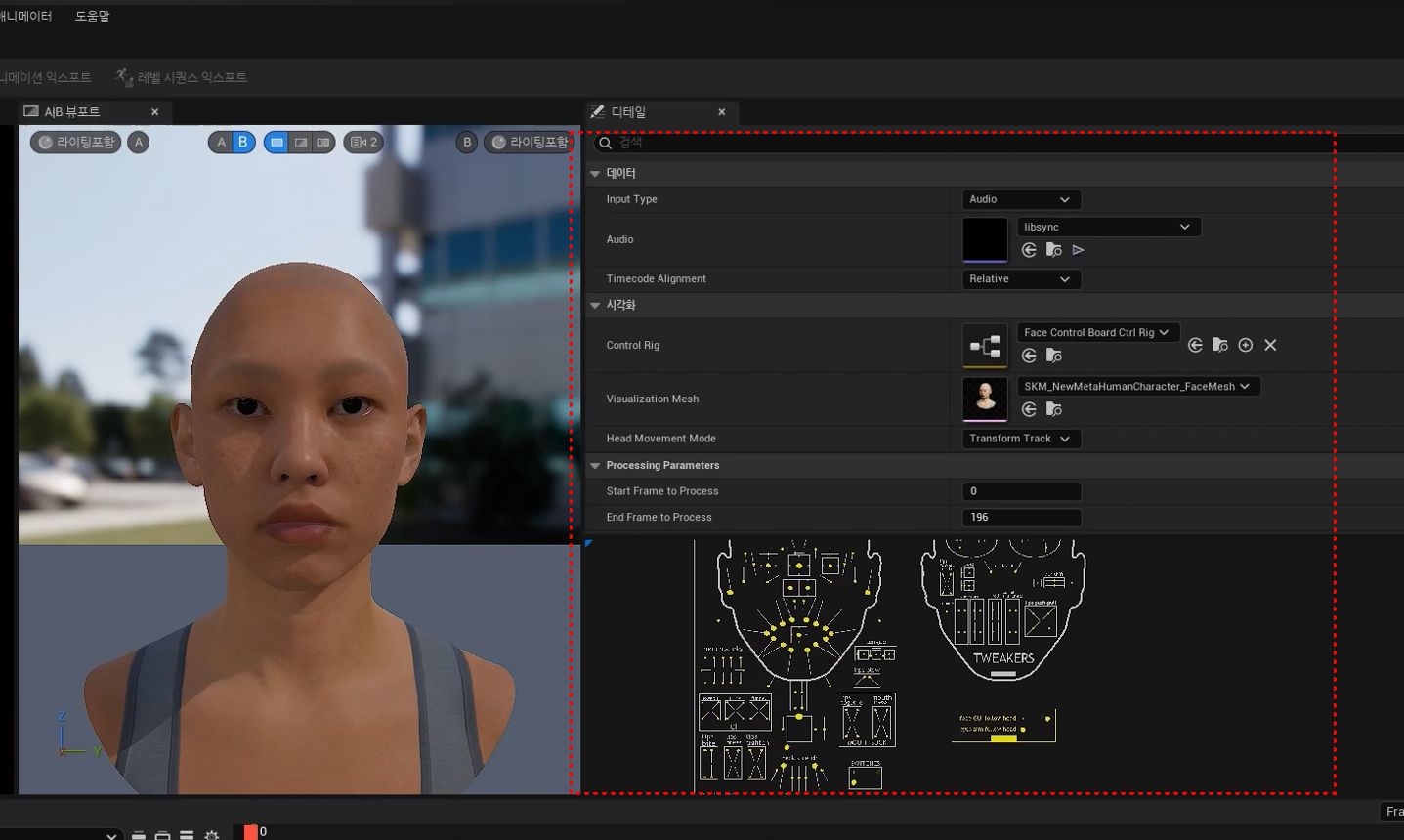Collapse the 데이터 section
The height and width of the screenshot is (840, 1404).
pyautogui.click(x=595, y=174)
